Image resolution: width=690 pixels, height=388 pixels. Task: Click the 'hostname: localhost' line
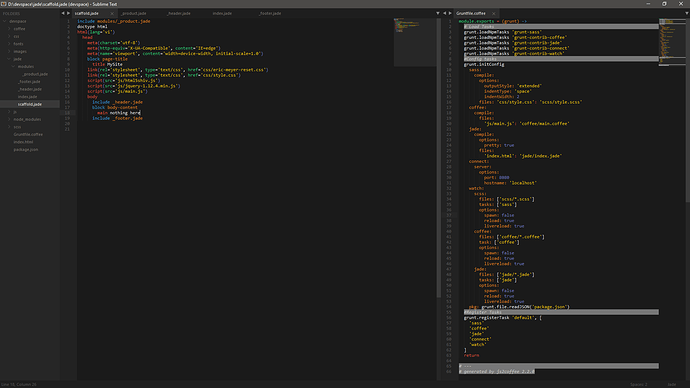(510, 183)
